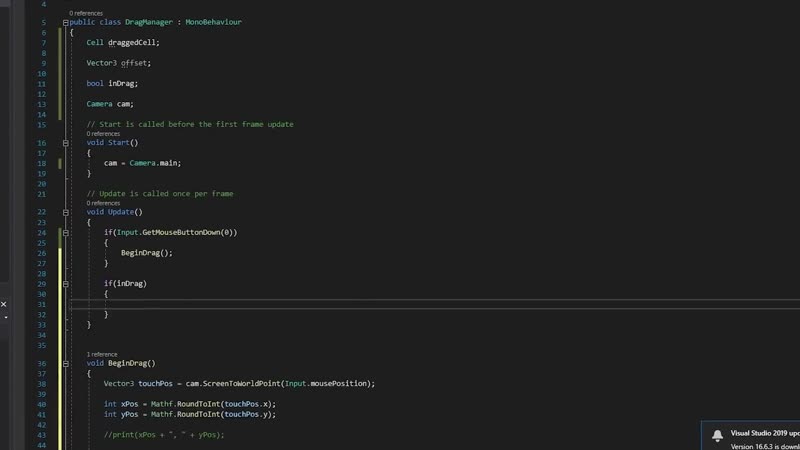Click the BeginDrag() call inside Update
This screenshot has width=800, height=450.
tap(146, 253)
